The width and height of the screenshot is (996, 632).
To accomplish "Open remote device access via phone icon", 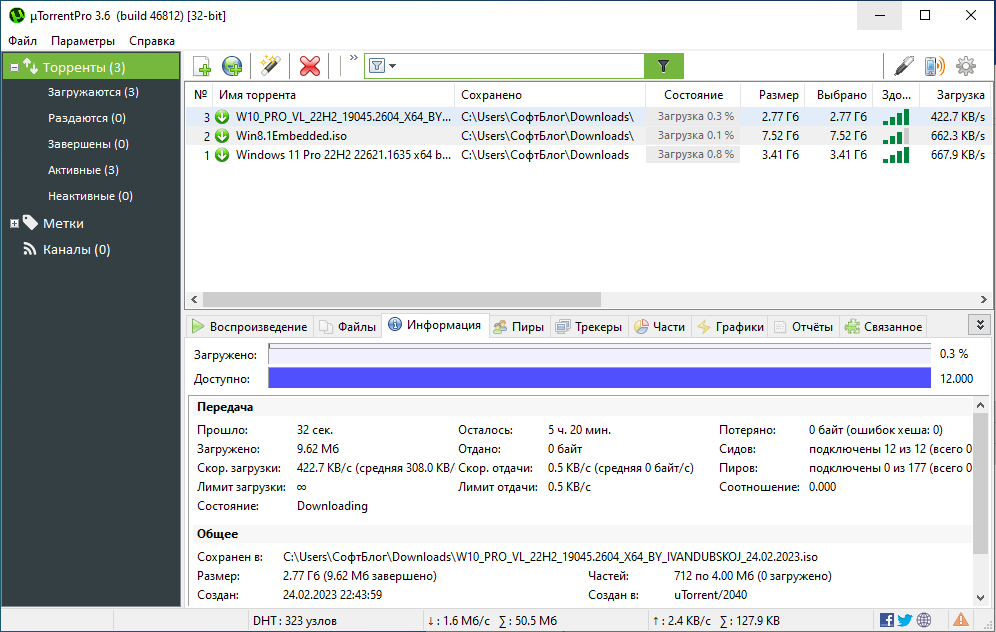I will click(936, 66).
